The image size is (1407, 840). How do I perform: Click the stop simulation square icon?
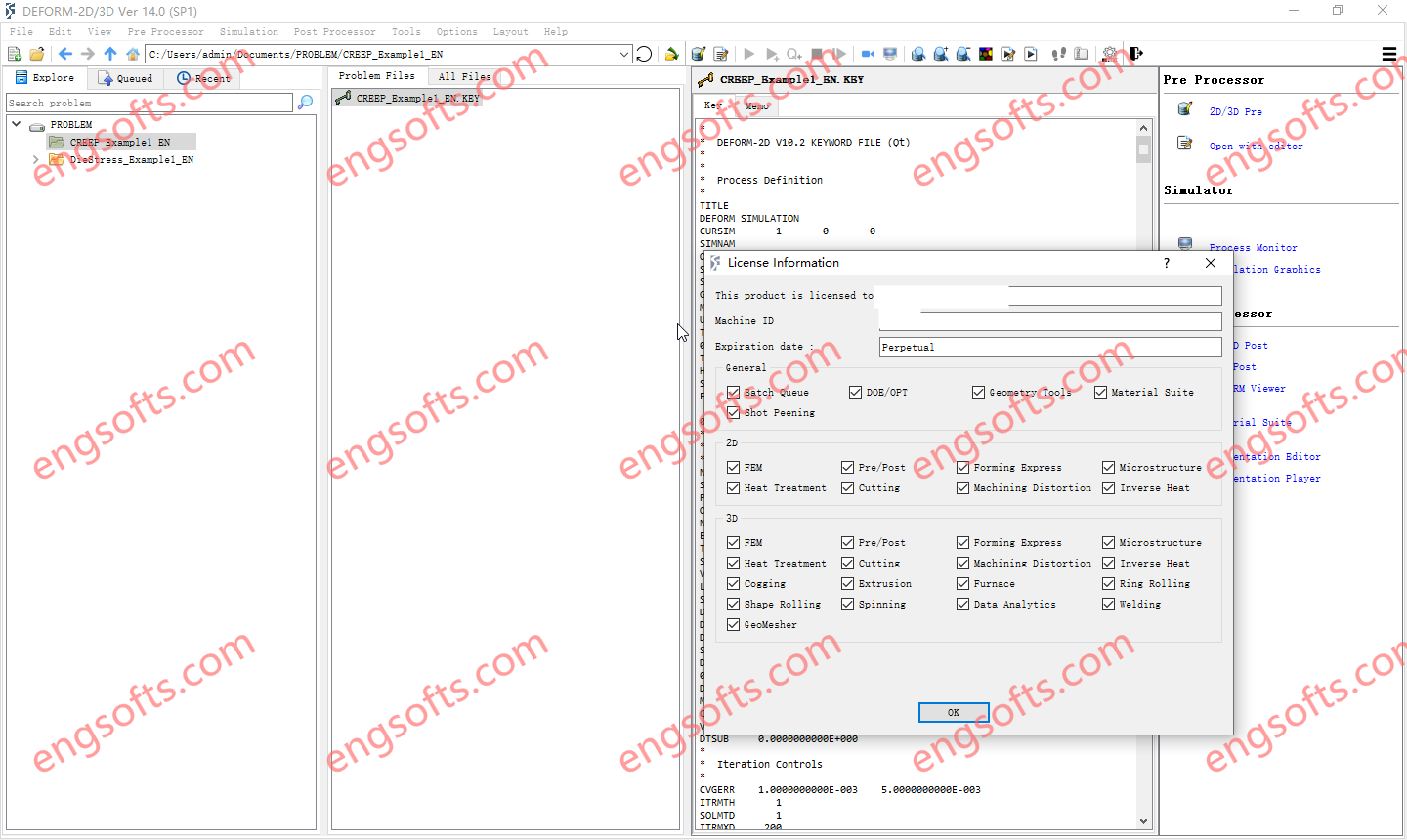[x=817, y=54]
